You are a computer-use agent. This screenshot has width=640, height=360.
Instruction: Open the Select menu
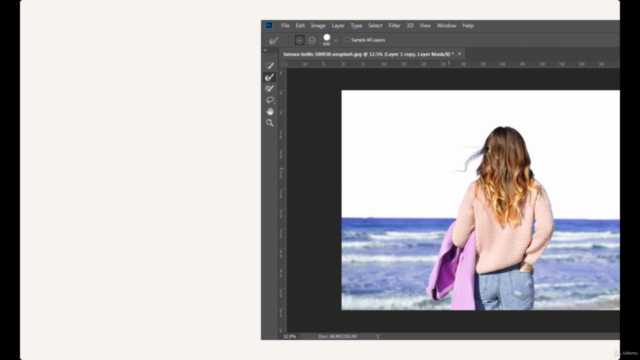click(375, 25)
